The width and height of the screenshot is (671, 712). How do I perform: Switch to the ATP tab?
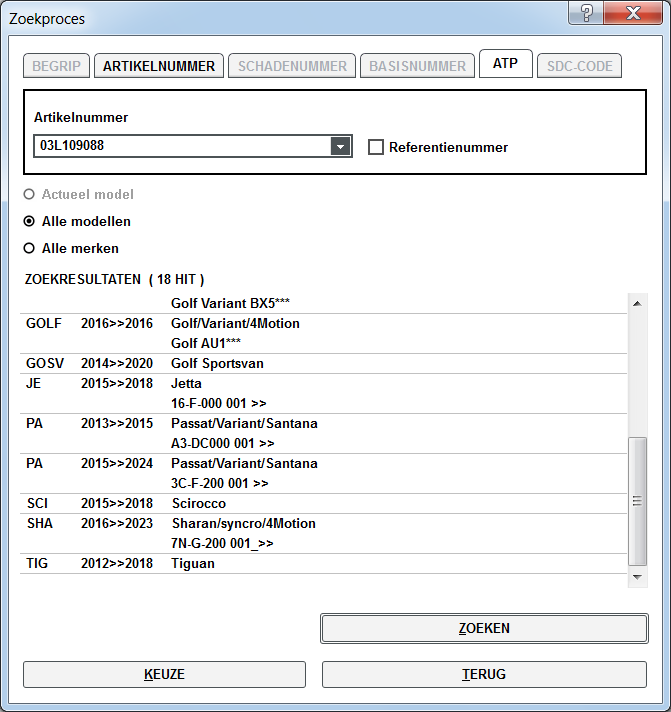point(505,64)
